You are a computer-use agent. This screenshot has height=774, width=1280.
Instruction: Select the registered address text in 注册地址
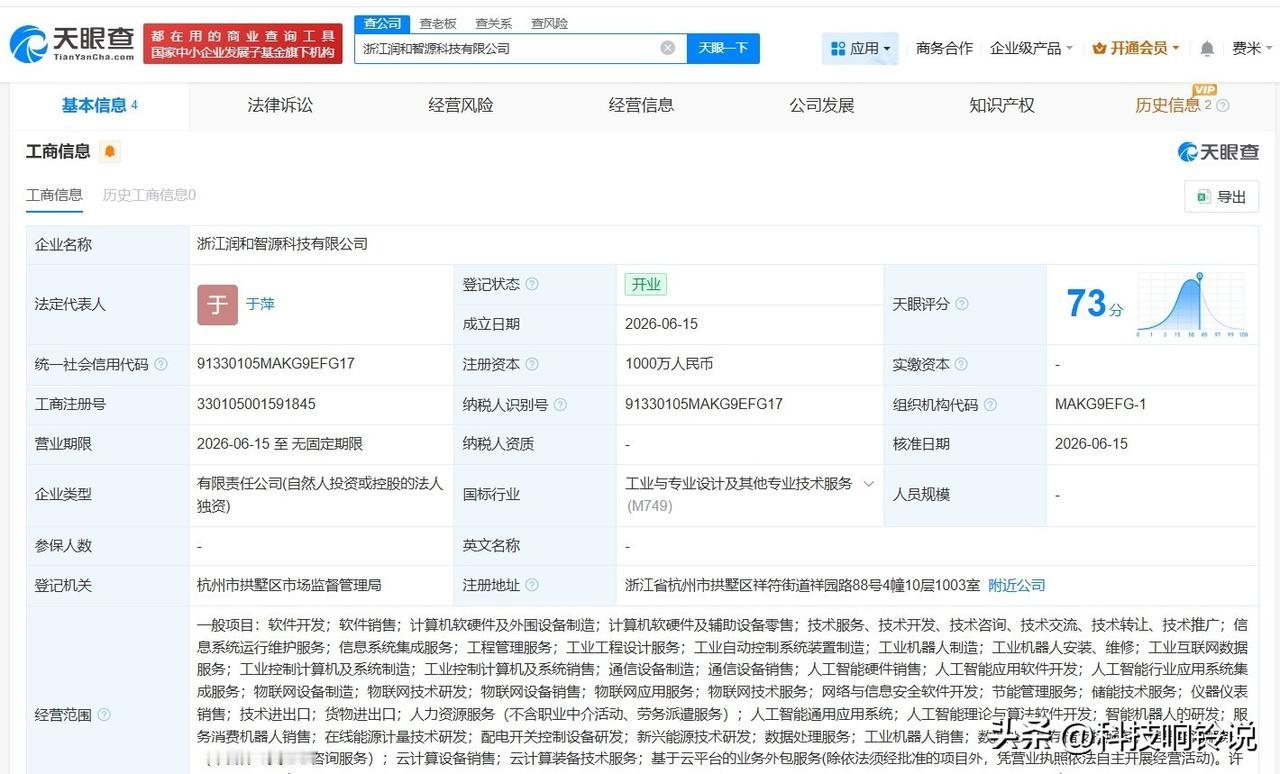803,585
